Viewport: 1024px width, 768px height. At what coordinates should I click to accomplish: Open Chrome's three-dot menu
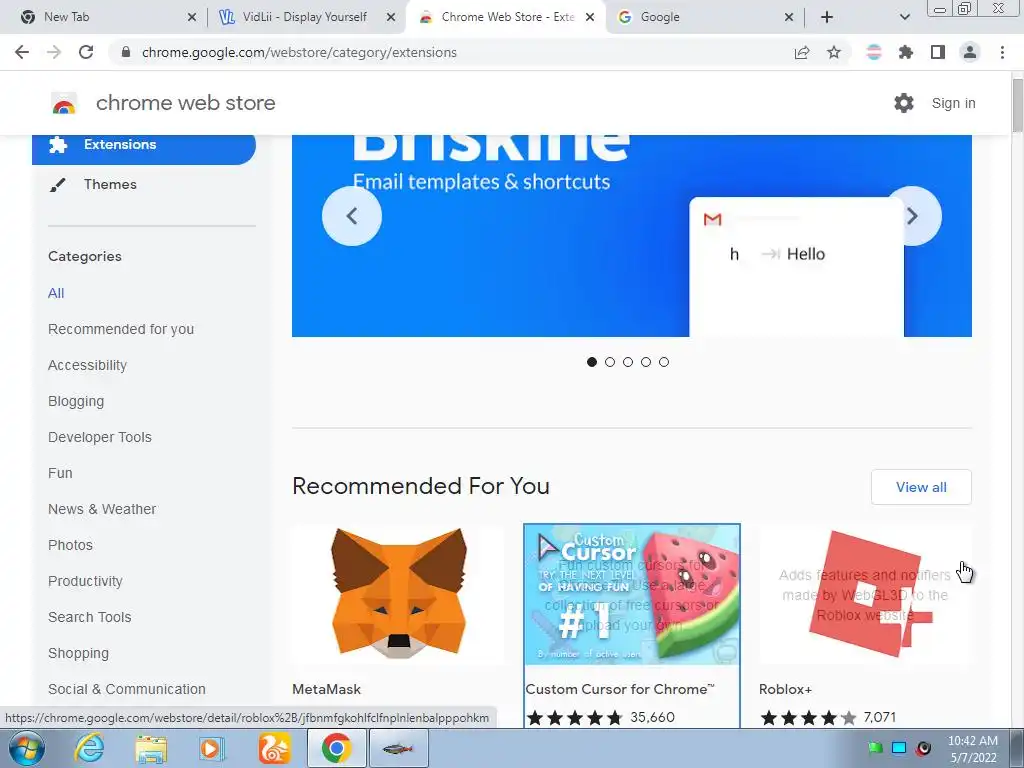click(x=1002, y=52)
